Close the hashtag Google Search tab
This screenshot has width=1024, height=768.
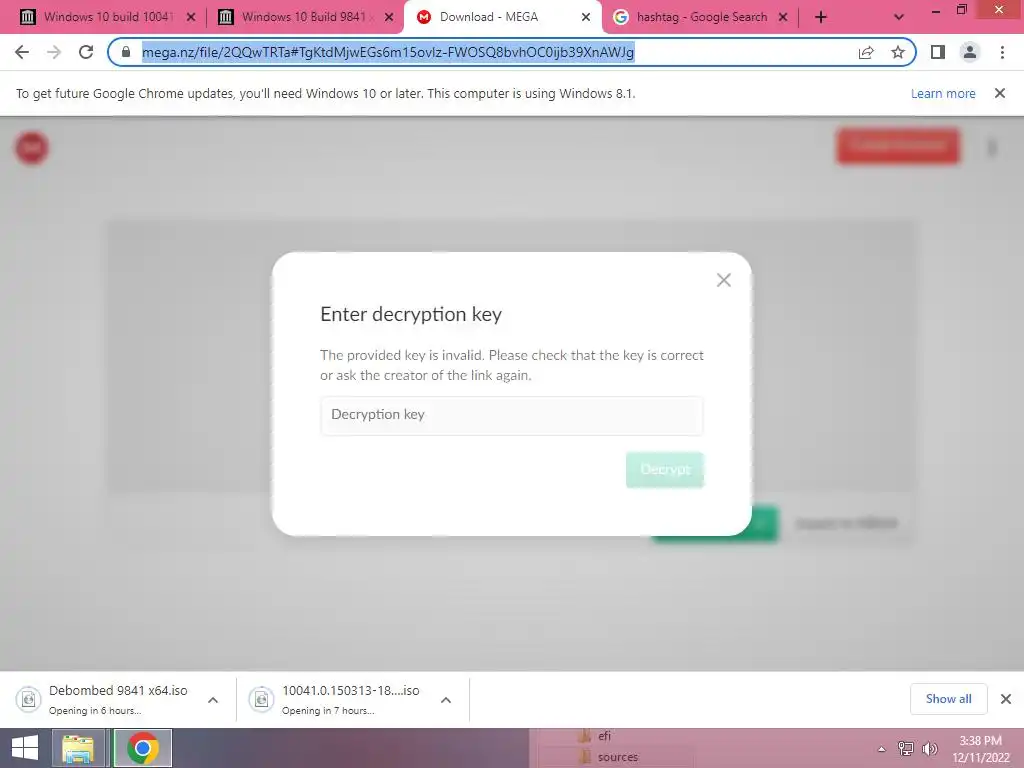pos(783,17)
